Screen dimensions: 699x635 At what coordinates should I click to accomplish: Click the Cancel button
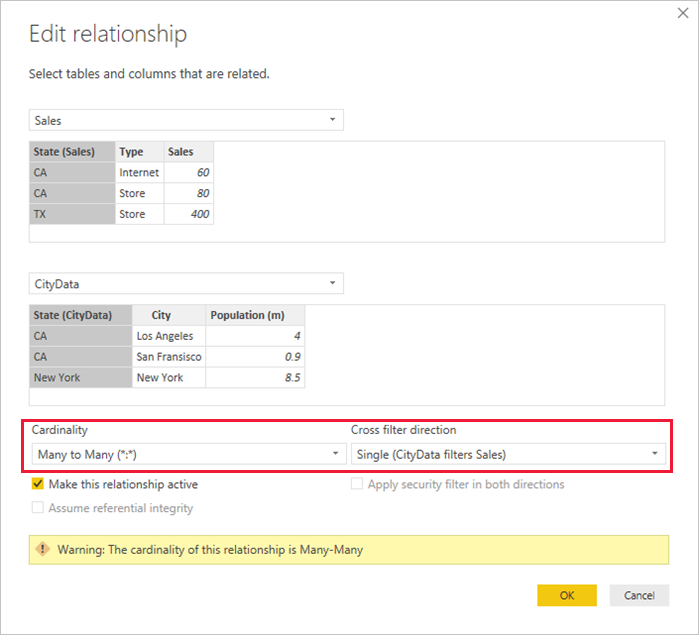pos(639,595)
